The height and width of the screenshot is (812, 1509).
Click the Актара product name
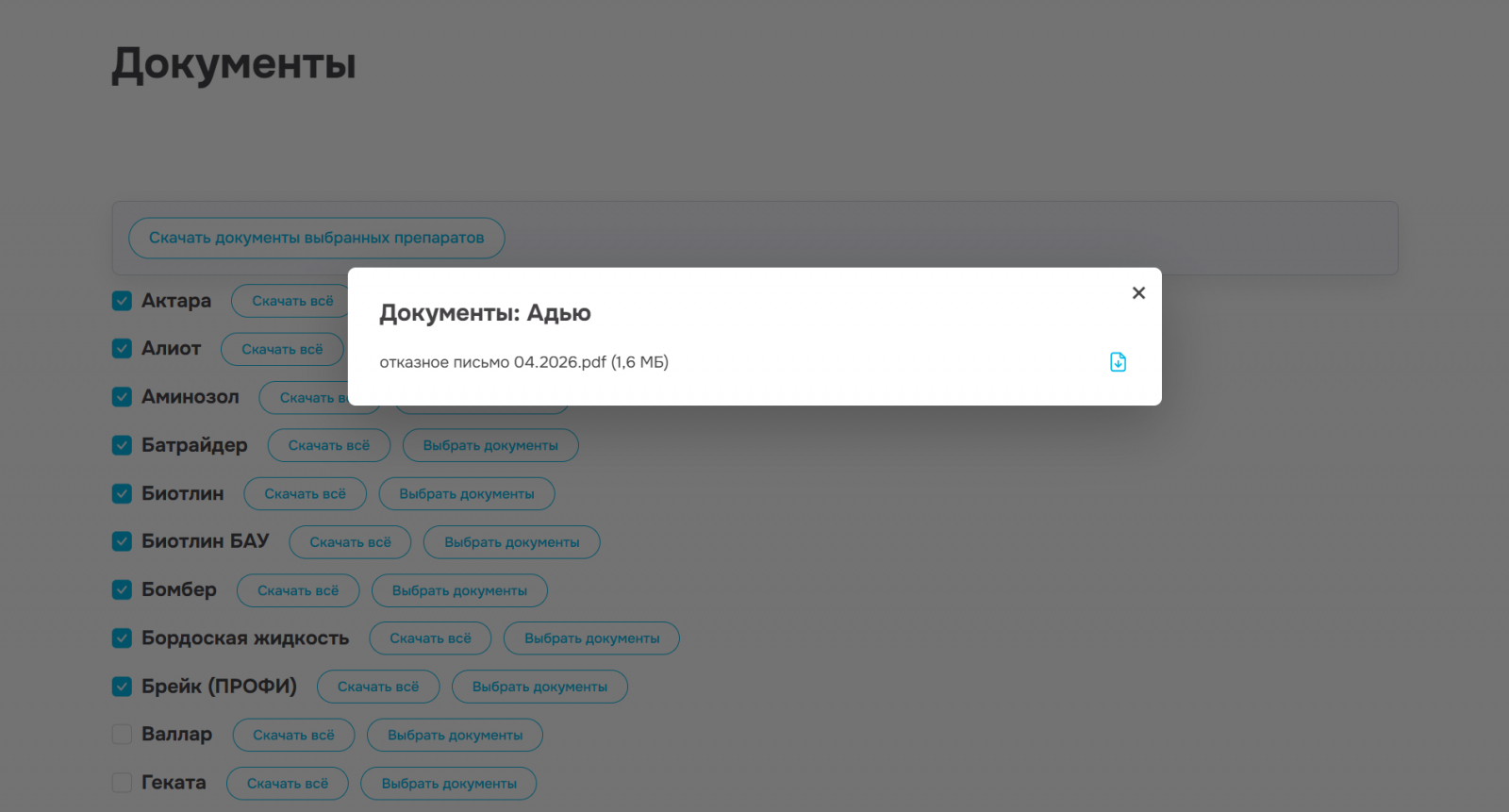176,301
